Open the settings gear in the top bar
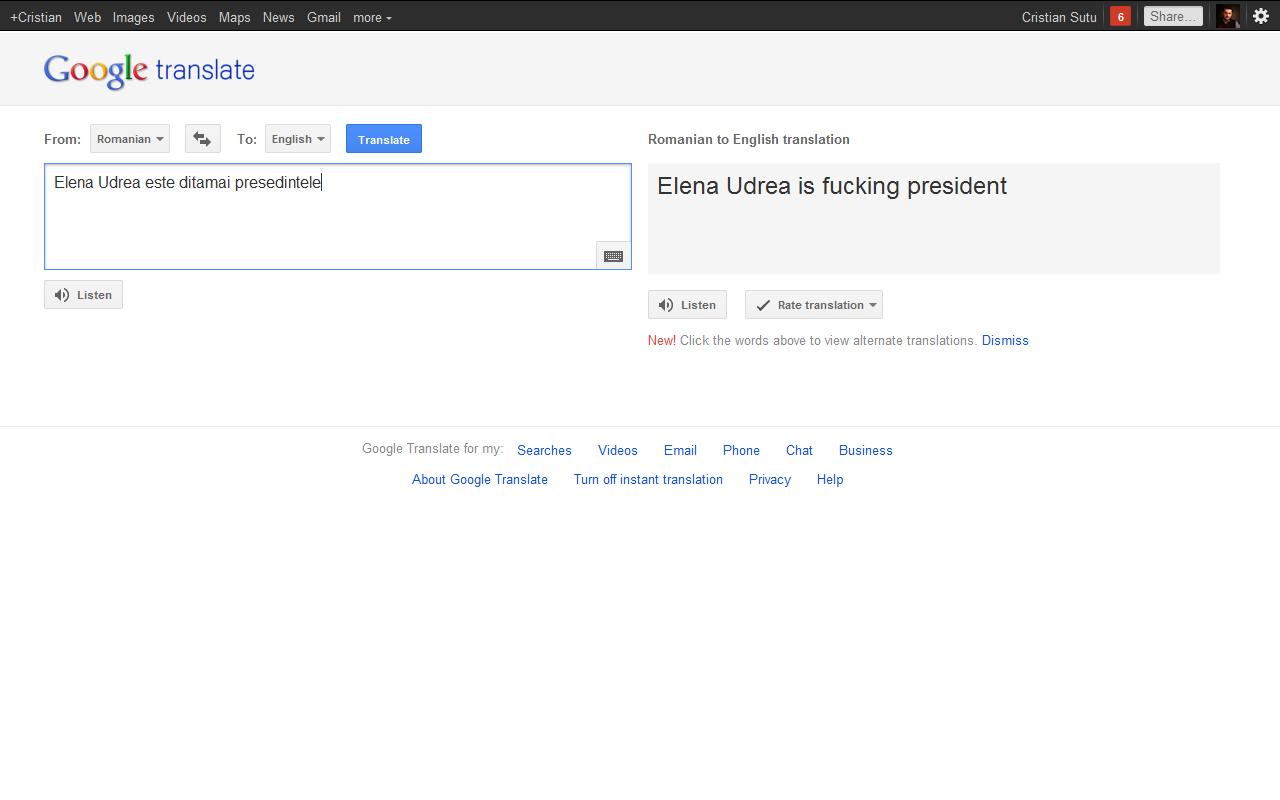1280x800 pixels. click(x=1260, y=16)
